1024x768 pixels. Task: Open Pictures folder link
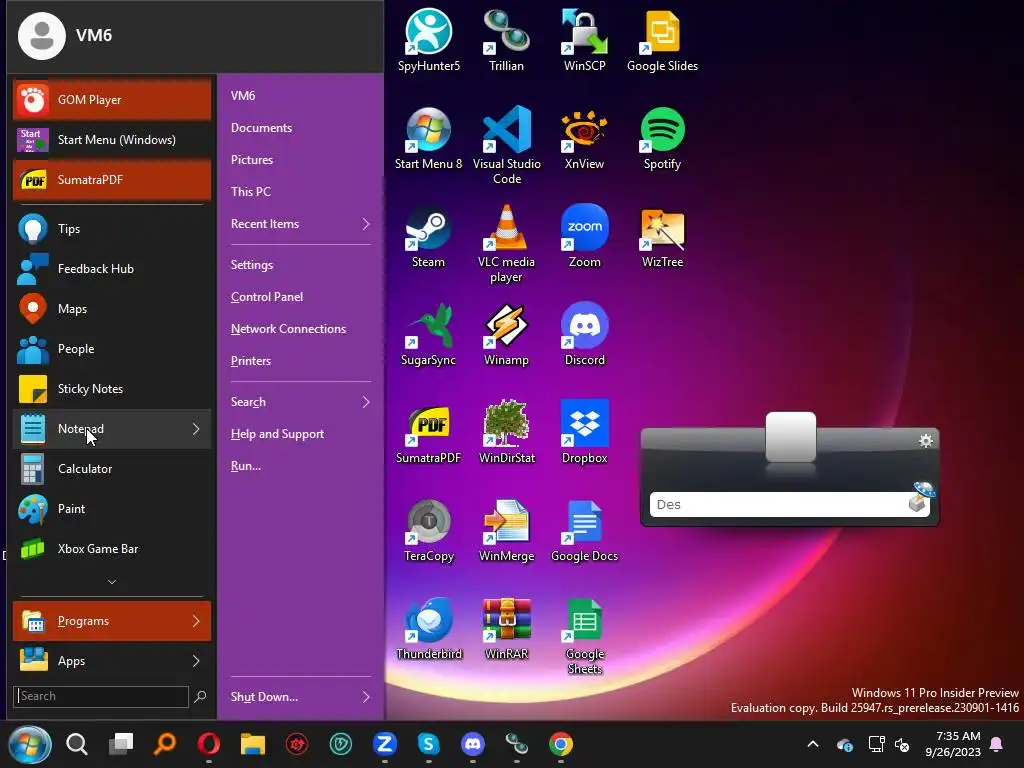coord(251,159)
